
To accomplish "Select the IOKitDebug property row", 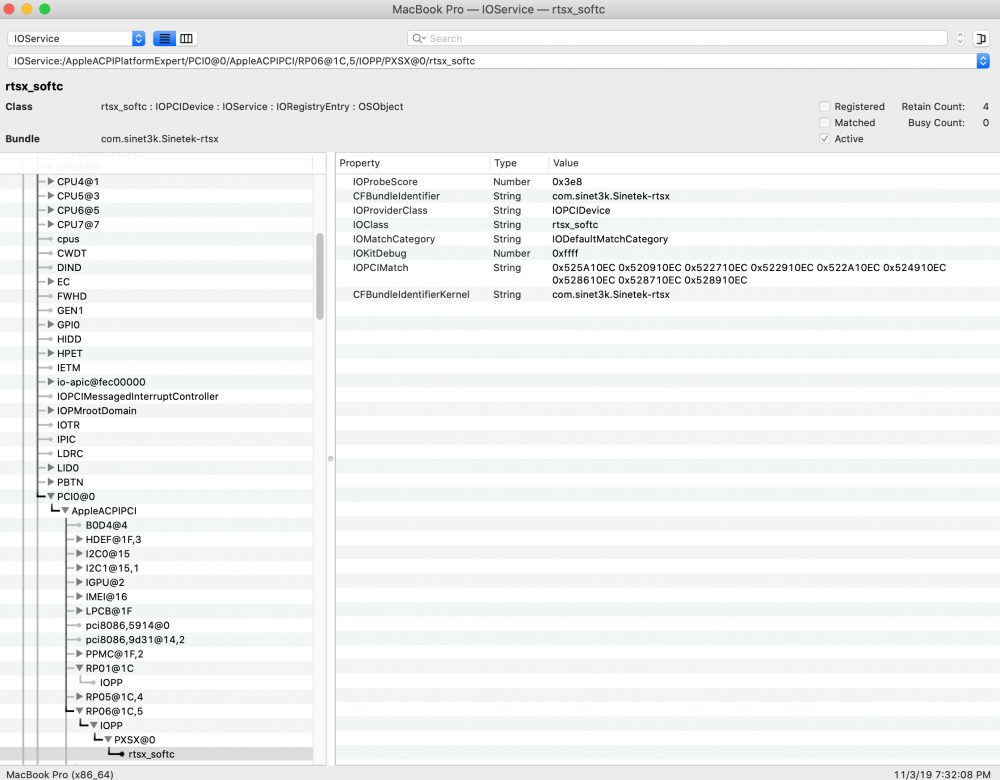I will click(x=668, y=253).
